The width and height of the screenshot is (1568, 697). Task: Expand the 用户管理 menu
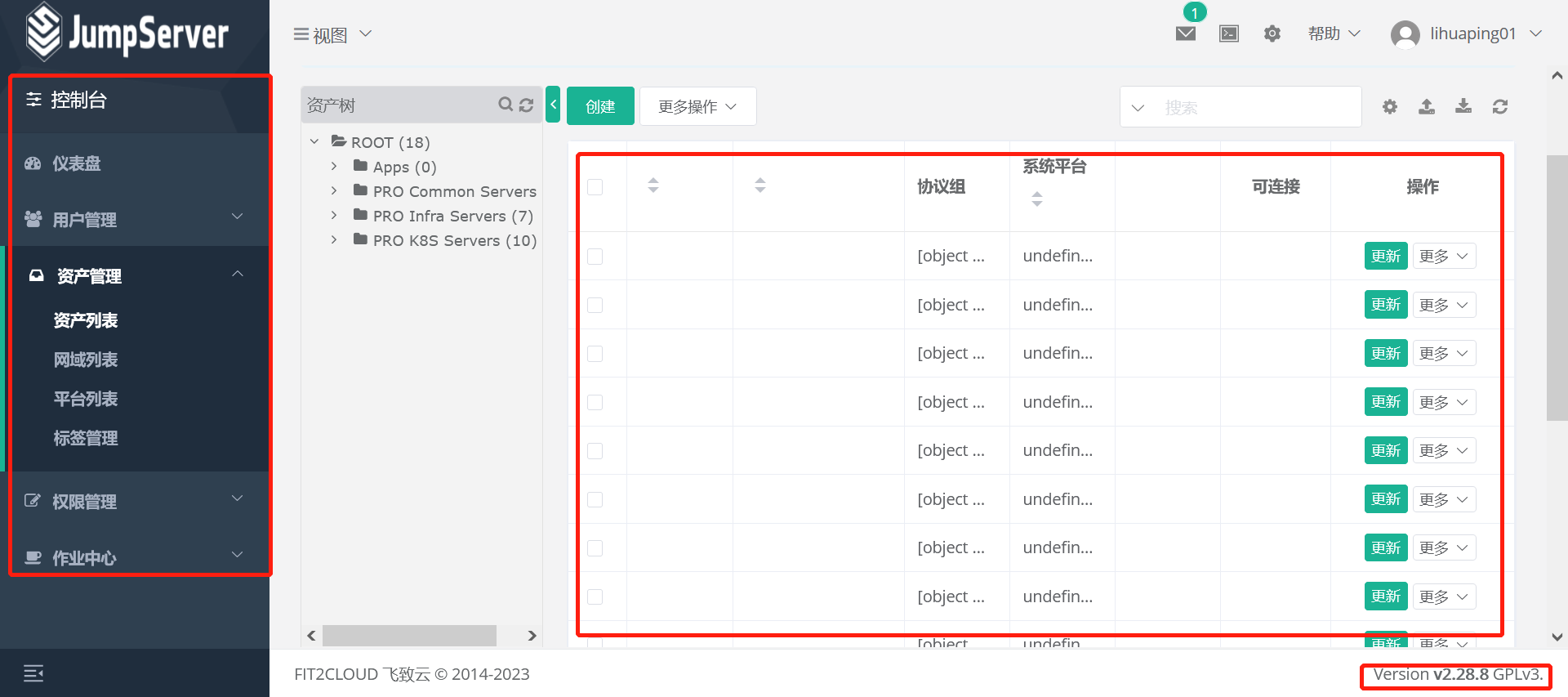(x=135, y=219)
